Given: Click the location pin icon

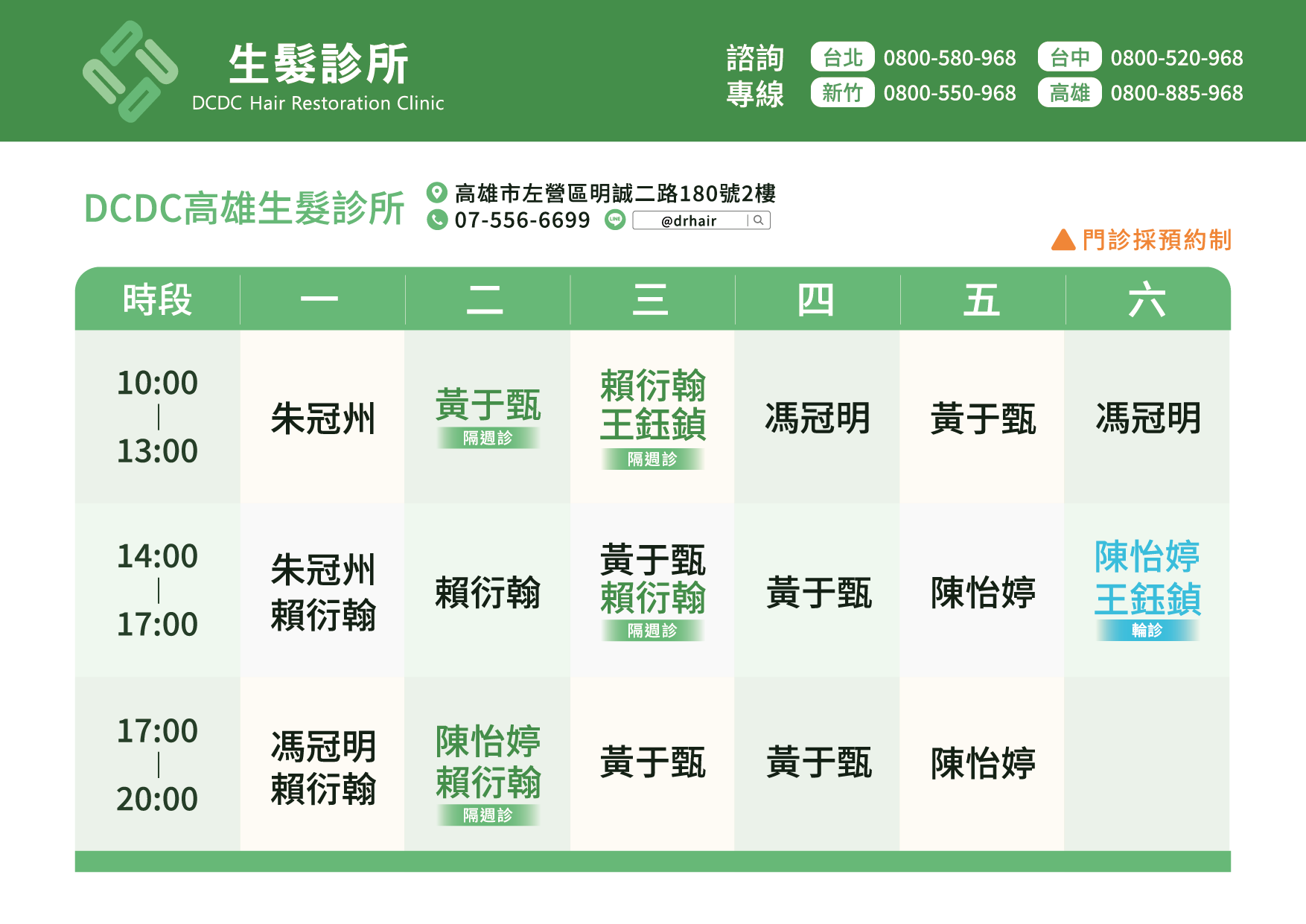Looking at the screenshot, I should [436, 193].
